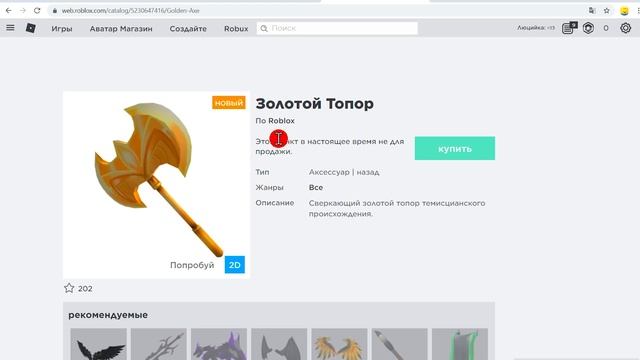Image resolution: width=640 pixels, height=360 pixels.
Task: Open the black wings recommended item
Action: click(98, 344)
